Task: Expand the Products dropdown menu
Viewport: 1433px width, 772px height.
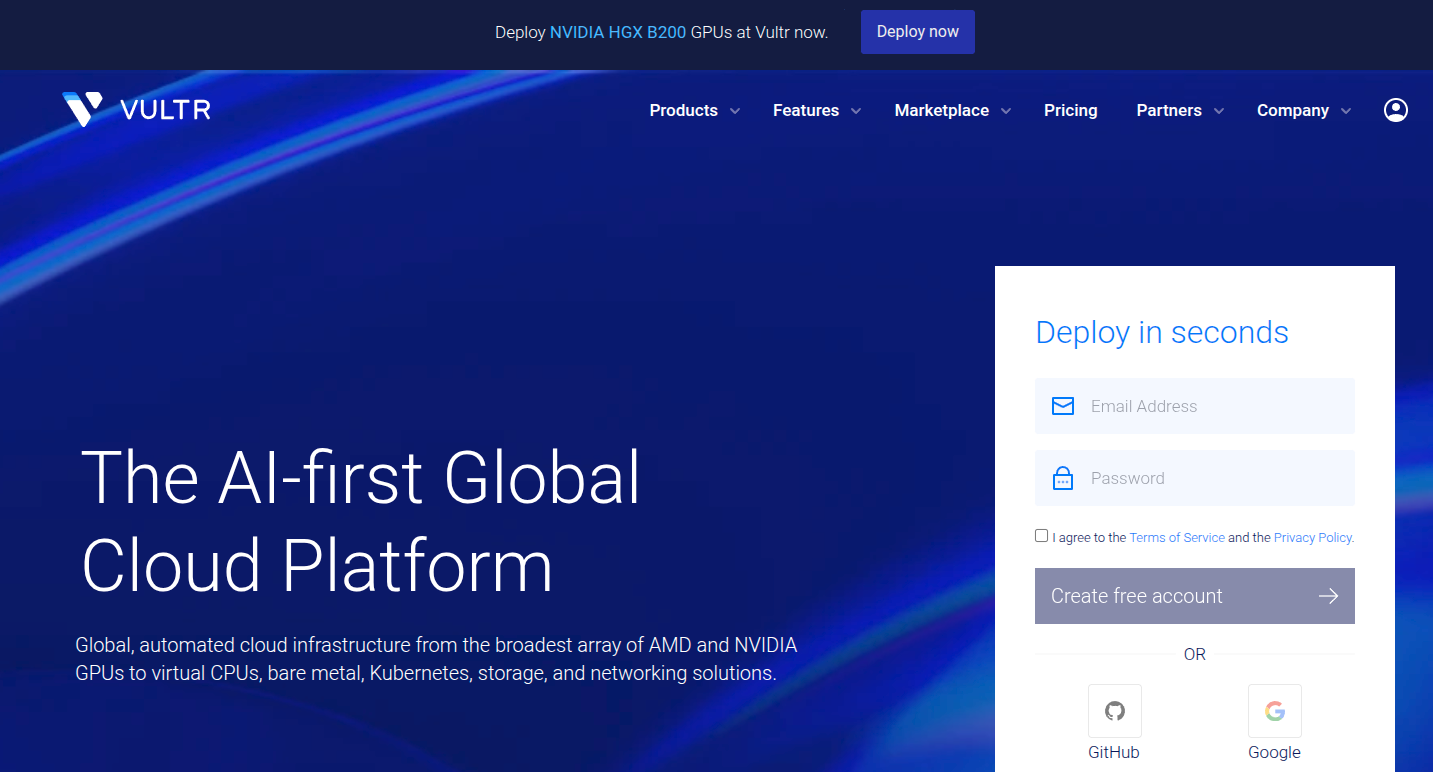Action: click(x=694, y=111)
